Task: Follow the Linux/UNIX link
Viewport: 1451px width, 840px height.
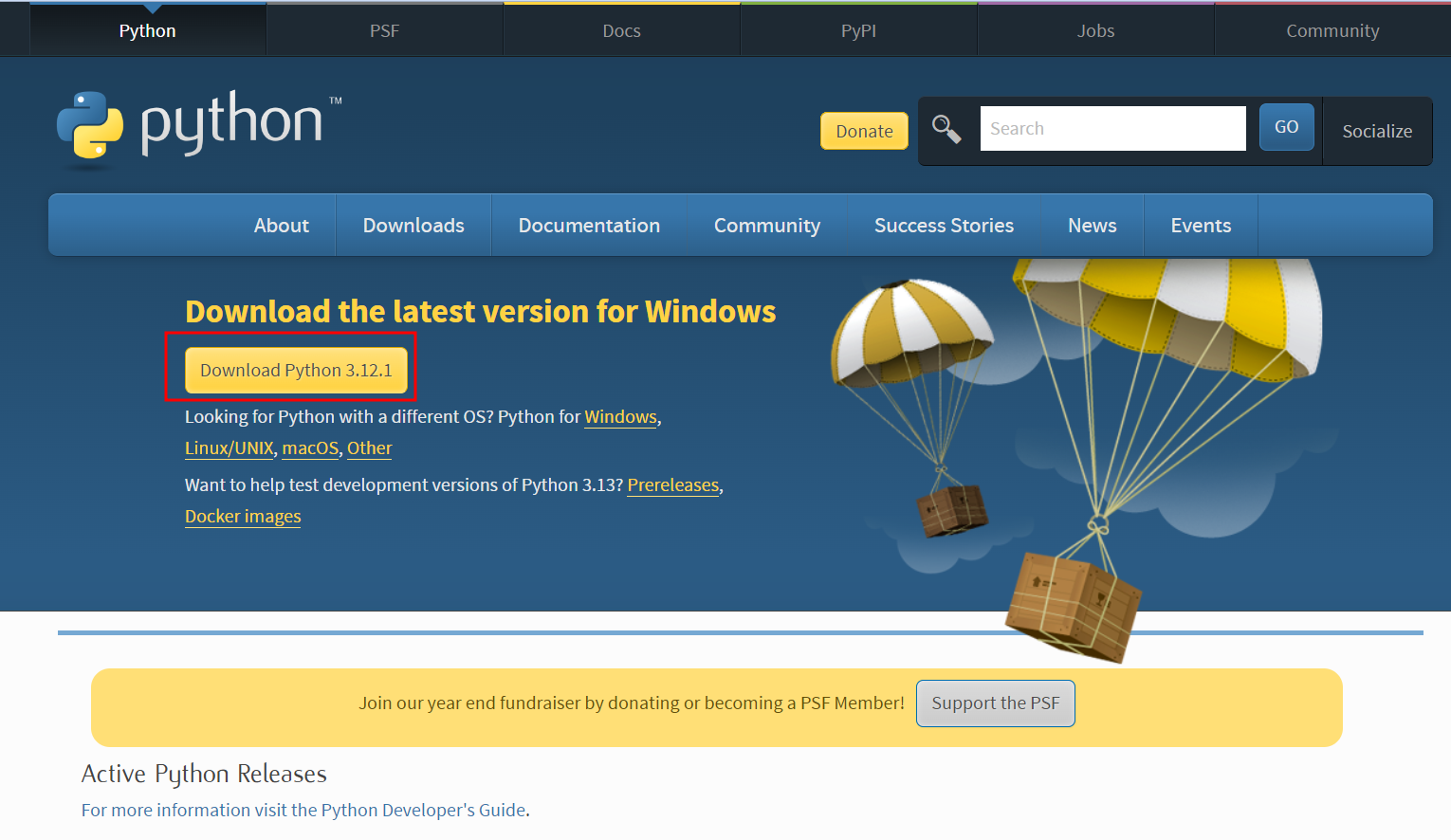Action: tap(229, 447)
